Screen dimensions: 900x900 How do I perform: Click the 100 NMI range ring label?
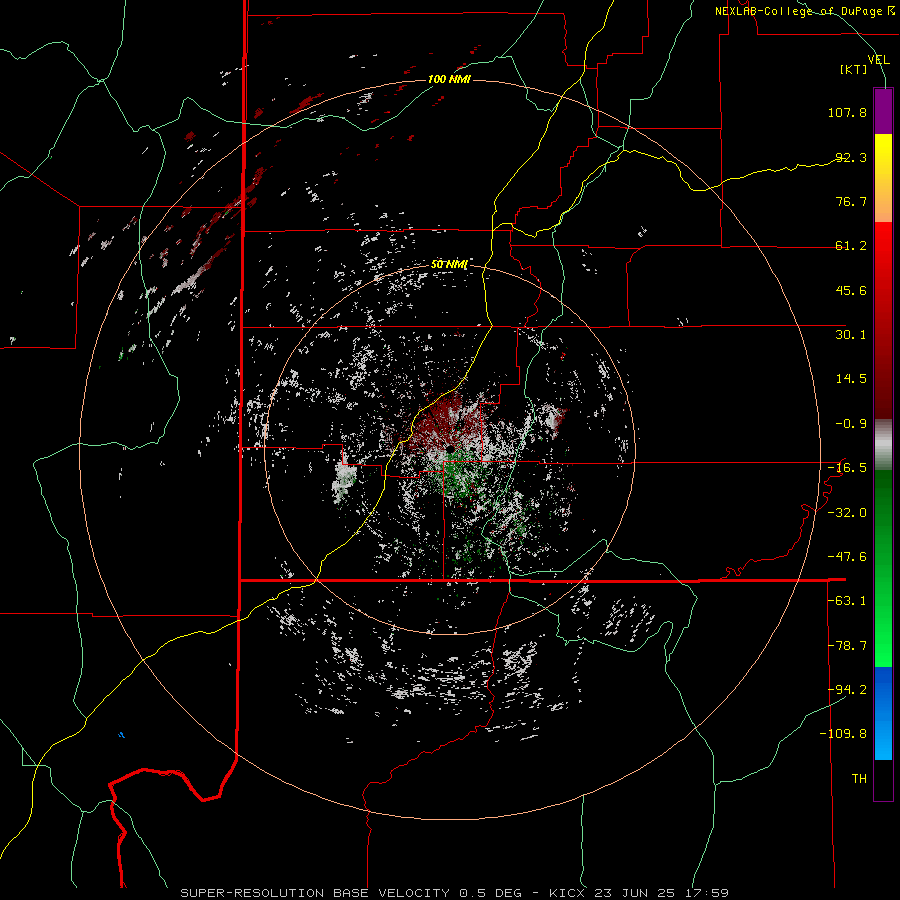tap(449, 79)
